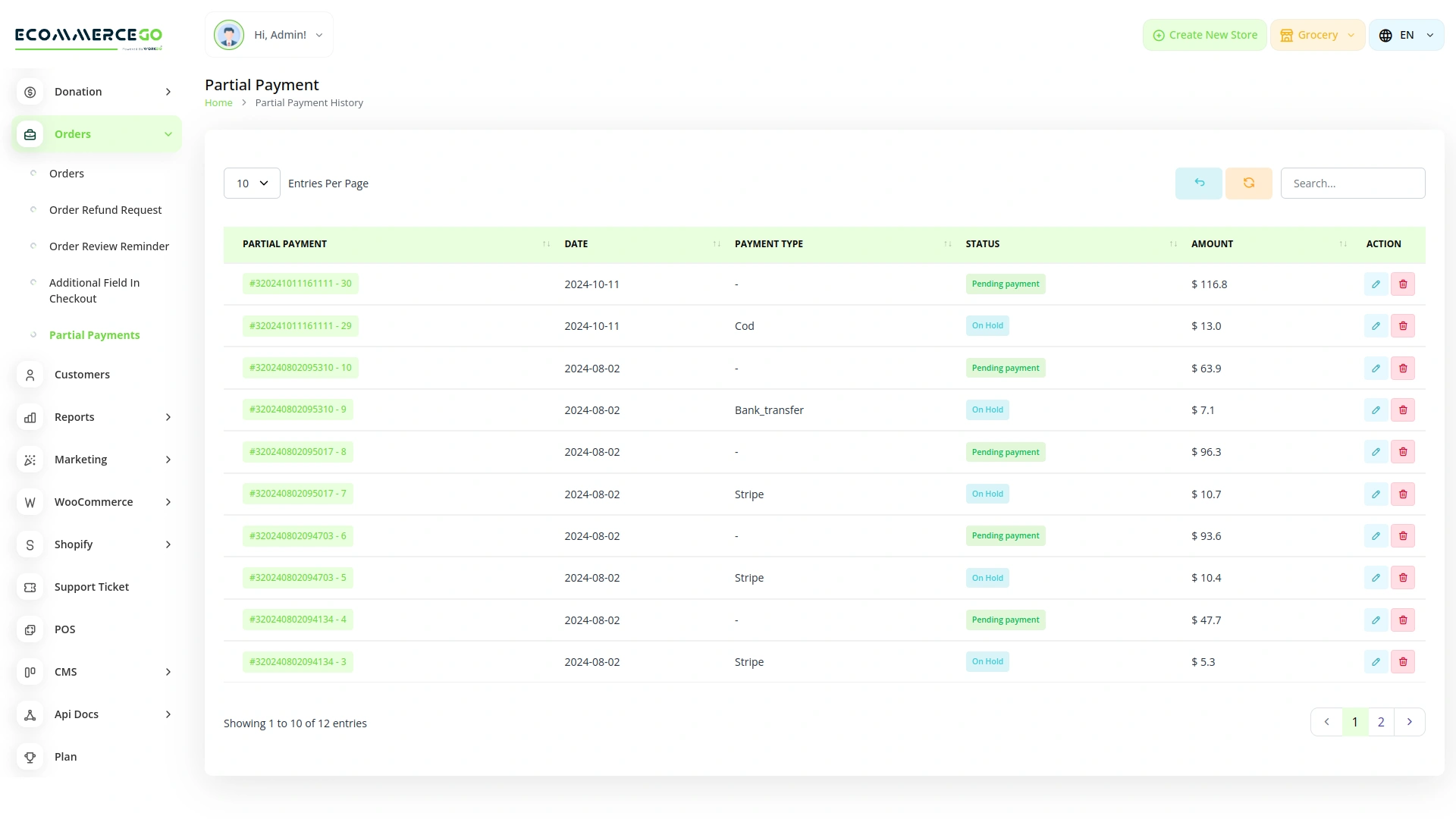Click the Reports bar-chart icon
This screenshot has width=1456, height=819.
click(30, 417)
